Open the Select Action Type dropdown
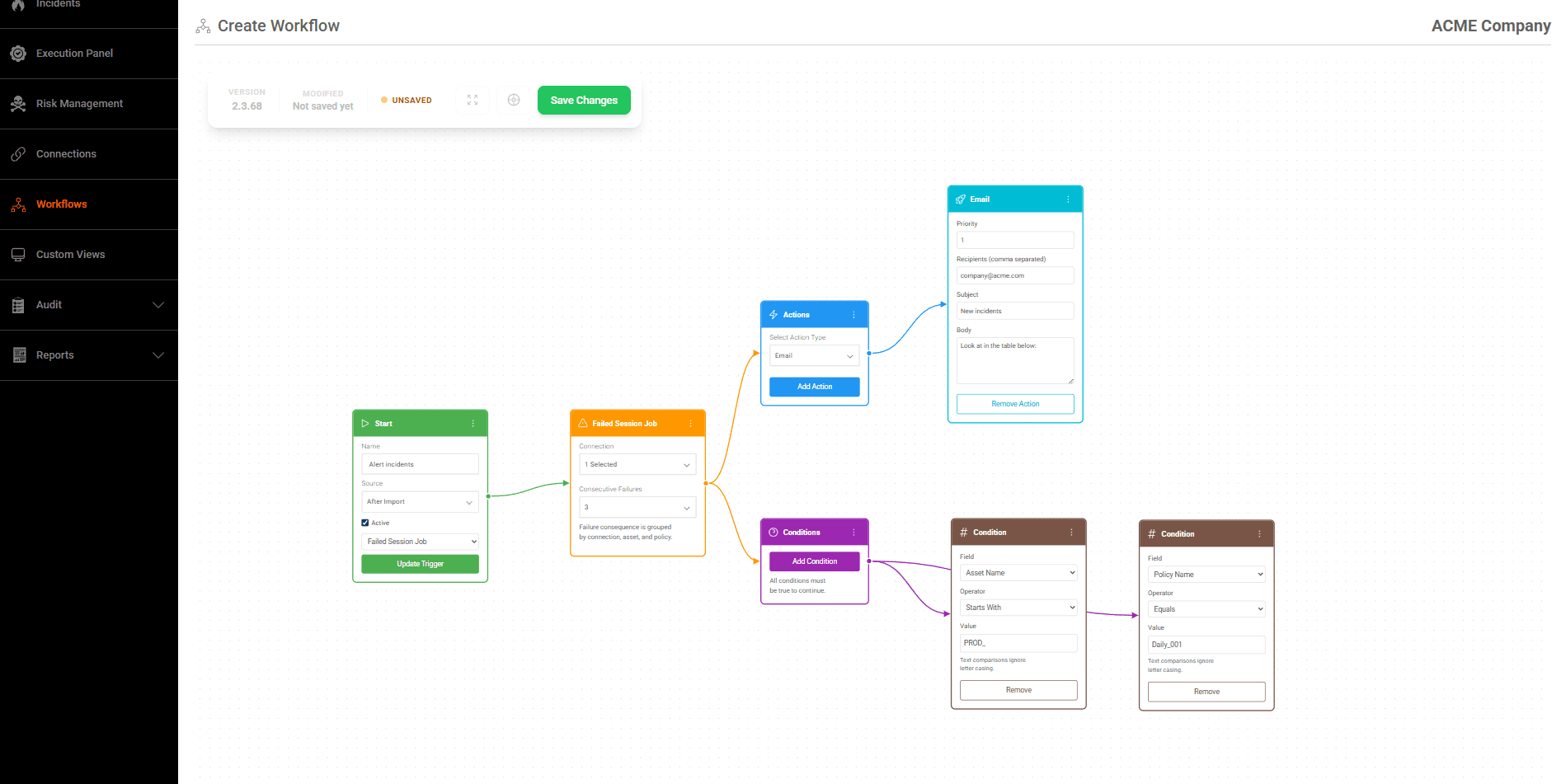The image size is (1566, 784). click(814, 355)
